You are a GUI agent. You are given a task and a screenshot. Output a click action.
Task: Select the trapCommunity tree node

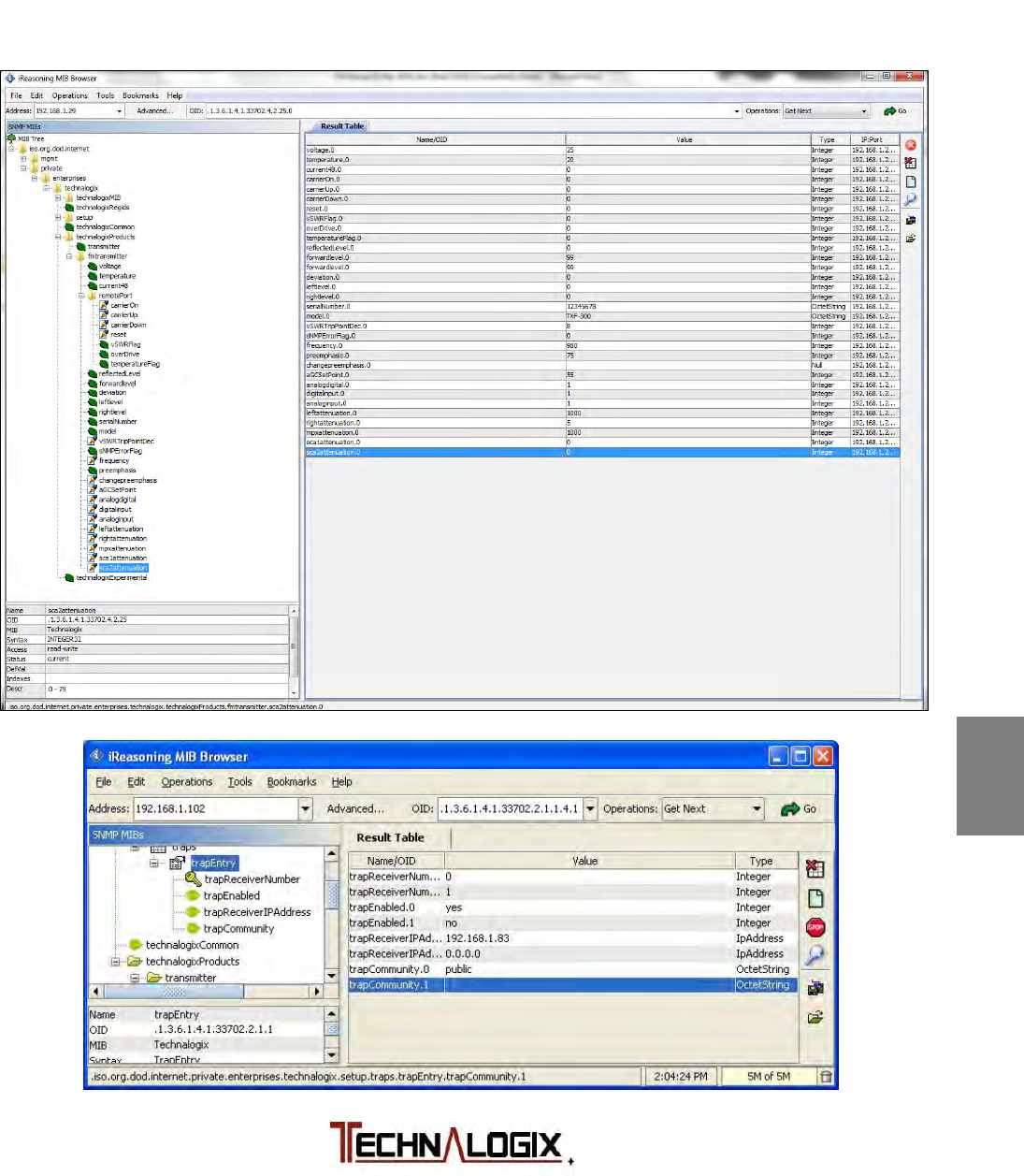point(238,929)
